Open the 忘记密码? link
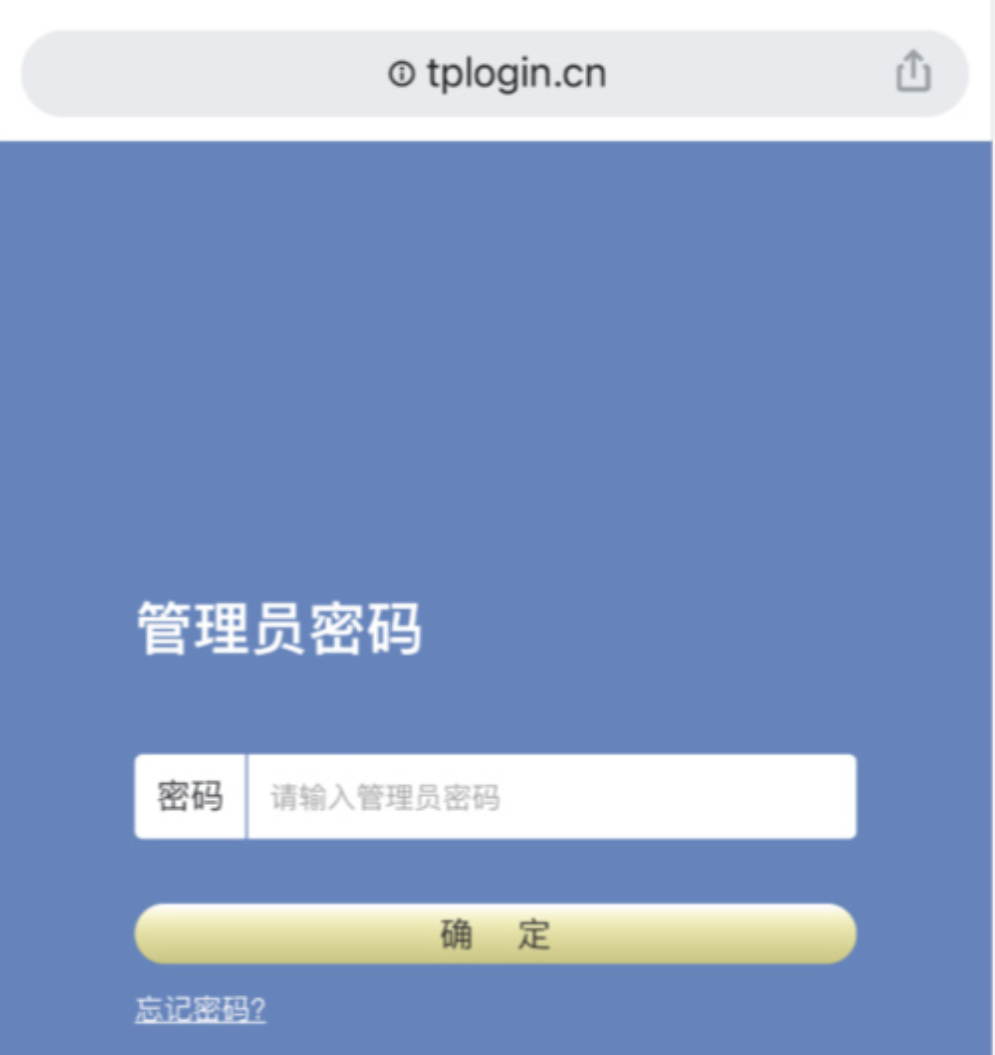The image size is (995, 1055). point(200,1009)
